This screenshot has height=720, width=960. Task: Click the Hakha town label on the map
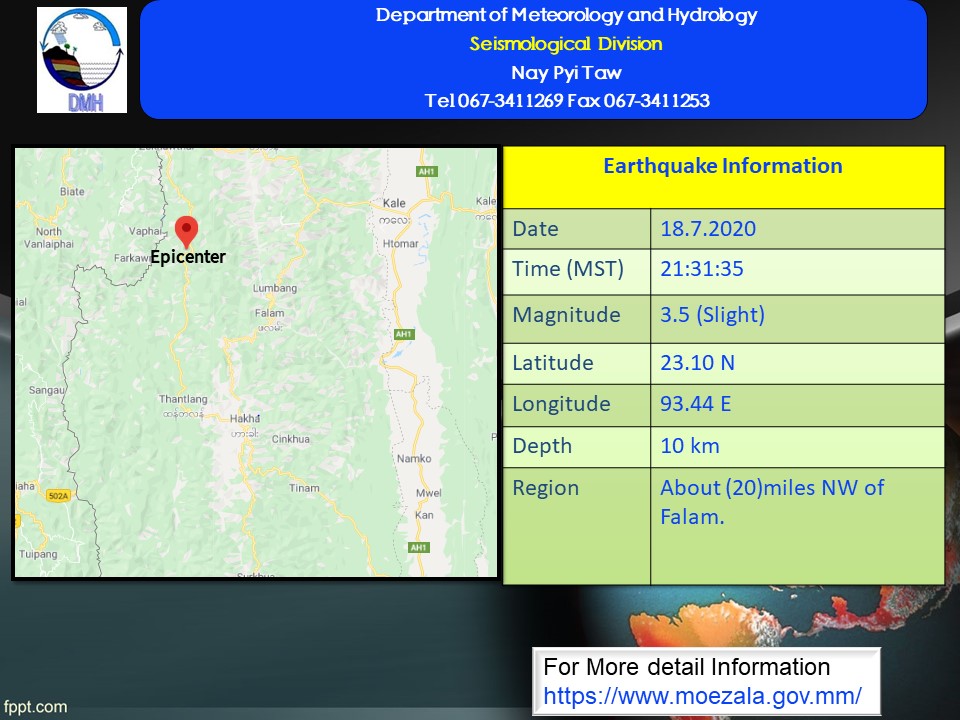pyautogui.click(x=245, y=419)
